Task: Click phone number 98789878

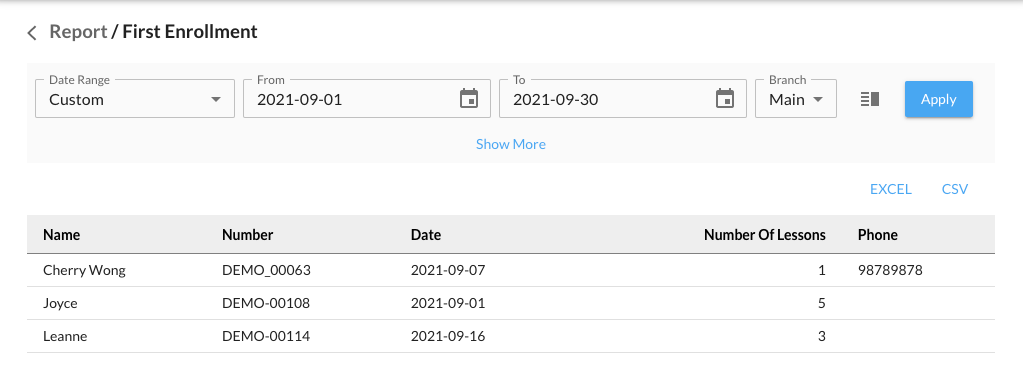Action: (x=890, y=270)
